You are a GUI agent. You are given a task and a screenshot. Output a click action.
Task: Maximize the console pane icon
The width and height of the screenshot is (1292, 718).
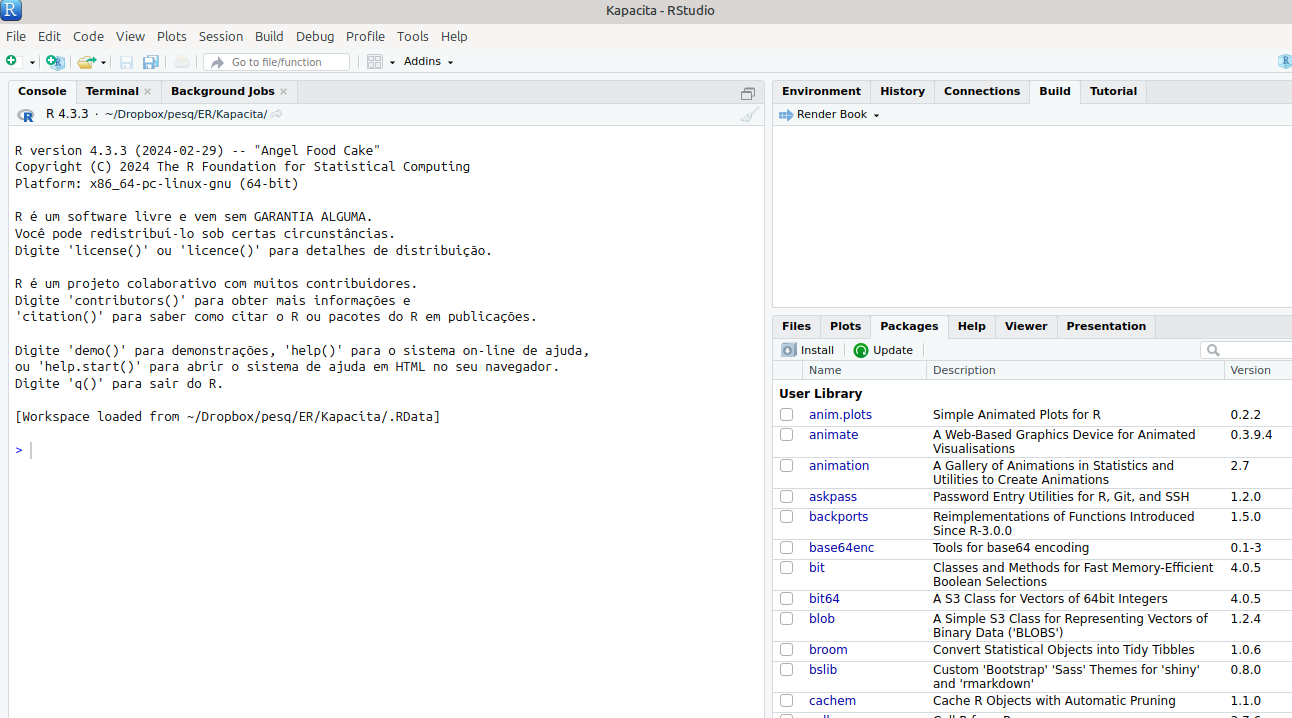pyautogui.click(x=748, y=93)
